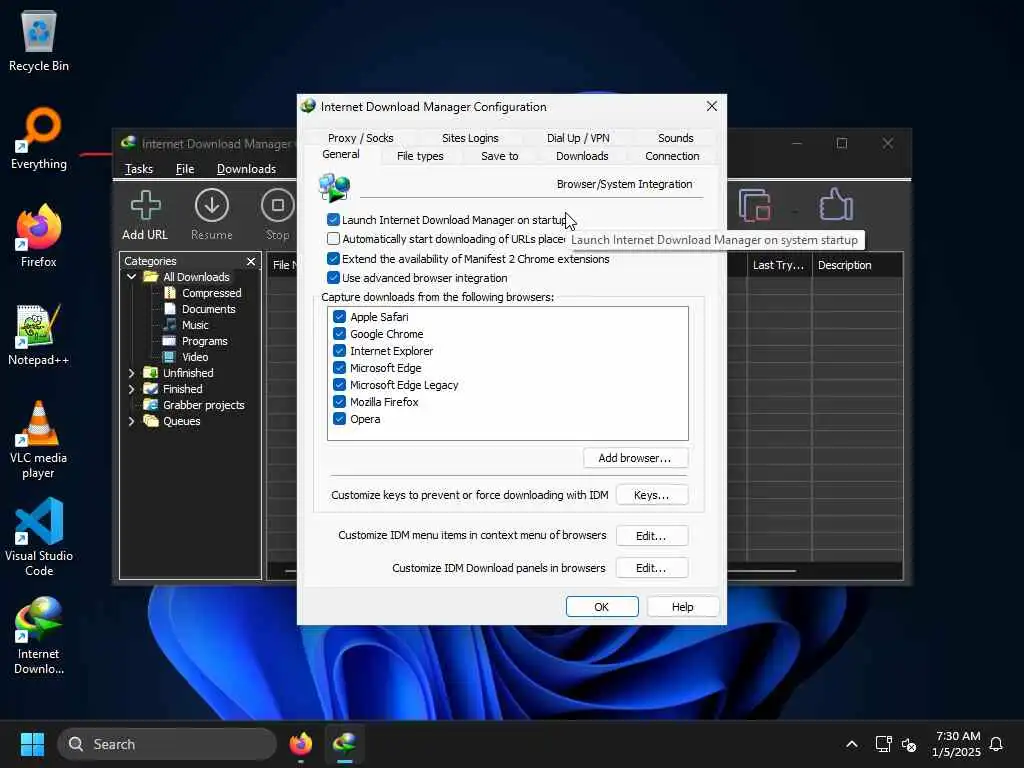This screenshot has width=1024, height=768.
Task: Click the Help button
Action: [x=682, y=607]
